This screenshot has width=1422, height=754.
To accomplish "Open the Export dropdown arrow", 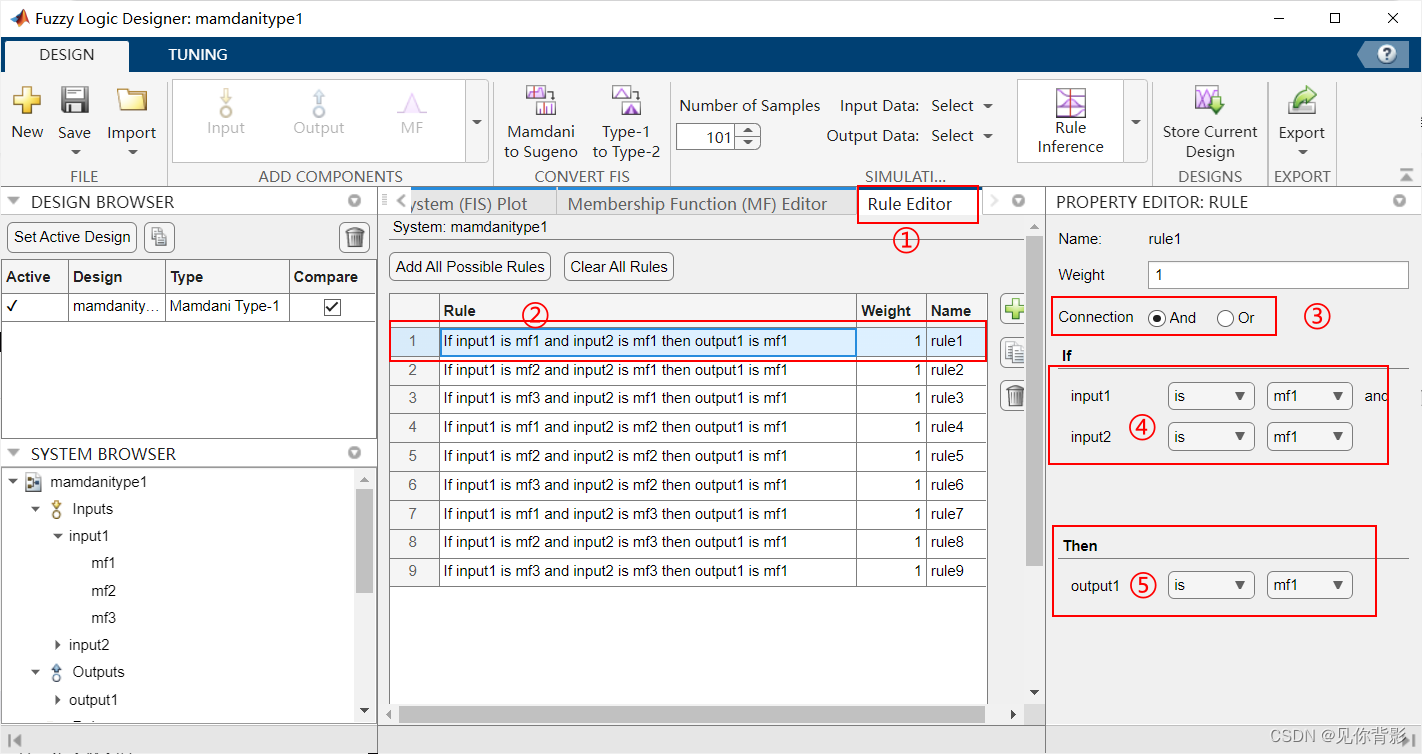I will [1302, 153].
